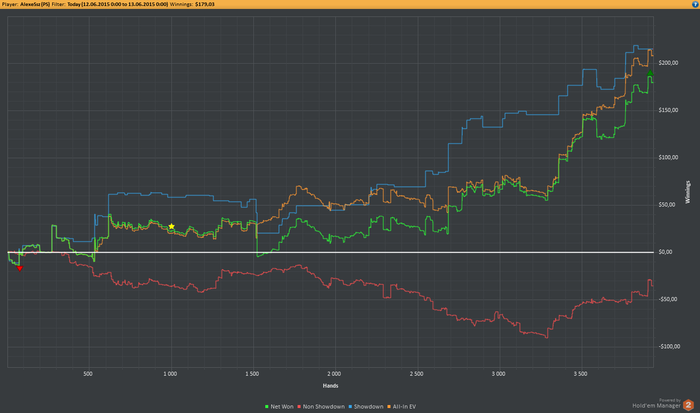The width and height of the screenshot is (700, 413).
Task: Open the help icon in the header bar
Action: (695, 4)
